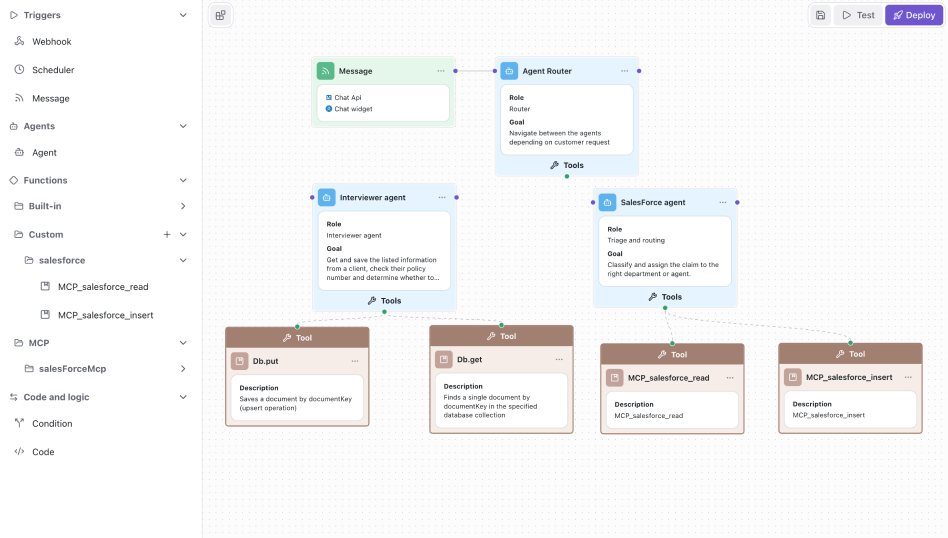Collapse the Code and logic section

click(x=183, y=397)
